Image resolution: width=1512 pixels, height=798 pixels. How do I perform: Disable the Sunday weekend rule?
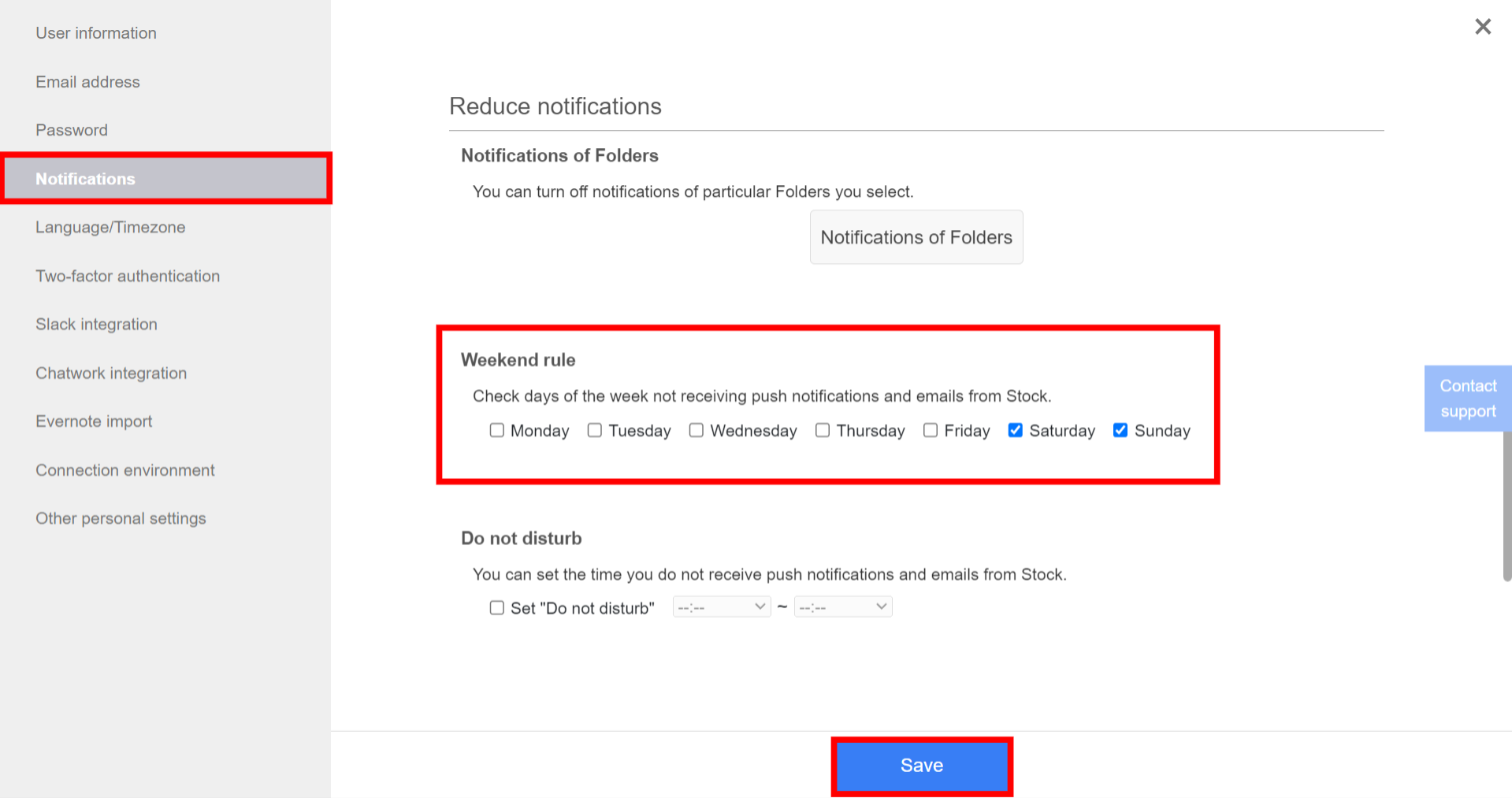pyautogui.click(x=1120, y=430)
